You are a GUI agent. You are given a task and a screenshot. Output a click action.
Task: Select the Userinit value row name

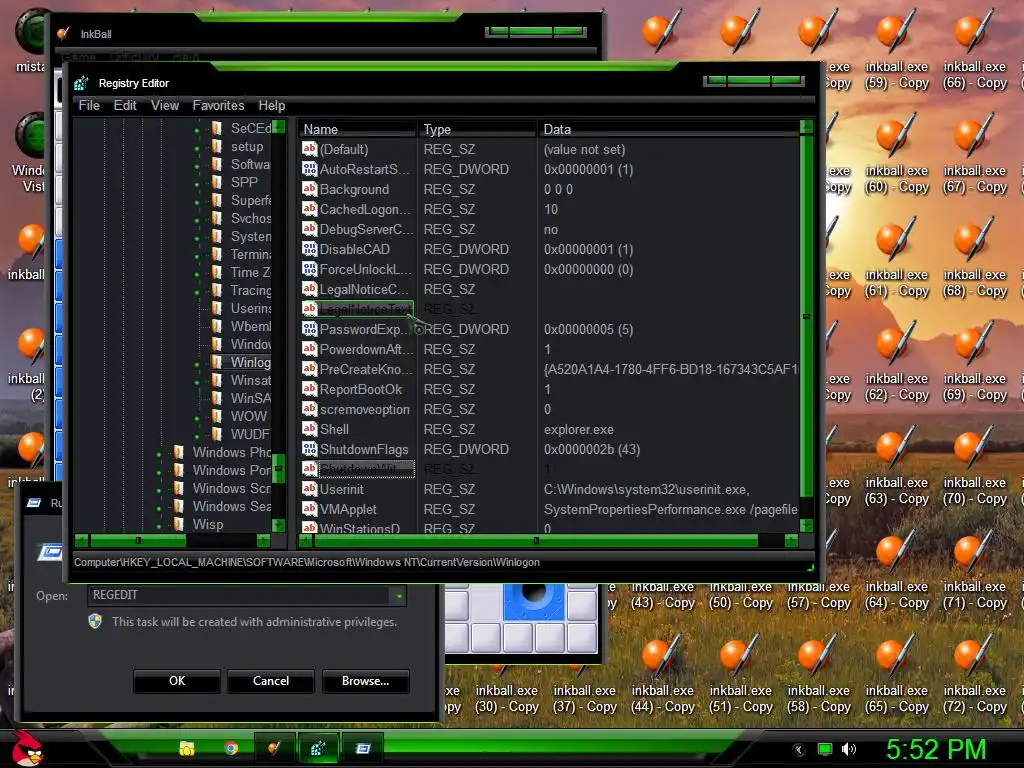click(x=342, y=488)
